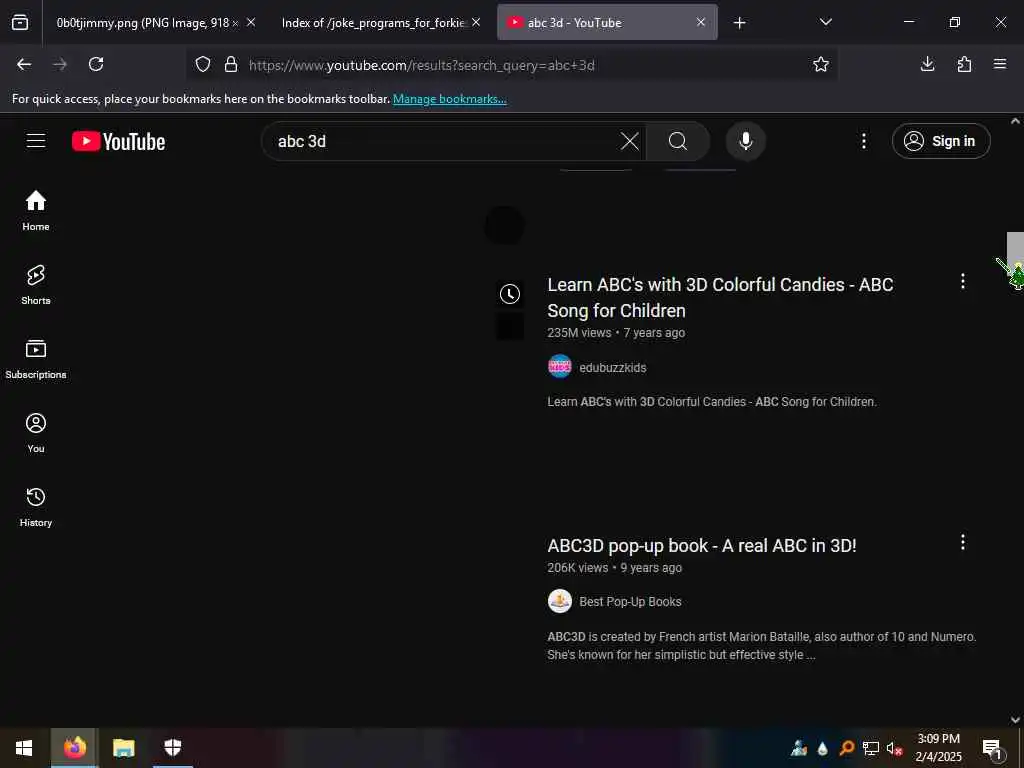Click the site padlock icon
The height and width of the screenshot is (768, 1024).
[231, 64]
